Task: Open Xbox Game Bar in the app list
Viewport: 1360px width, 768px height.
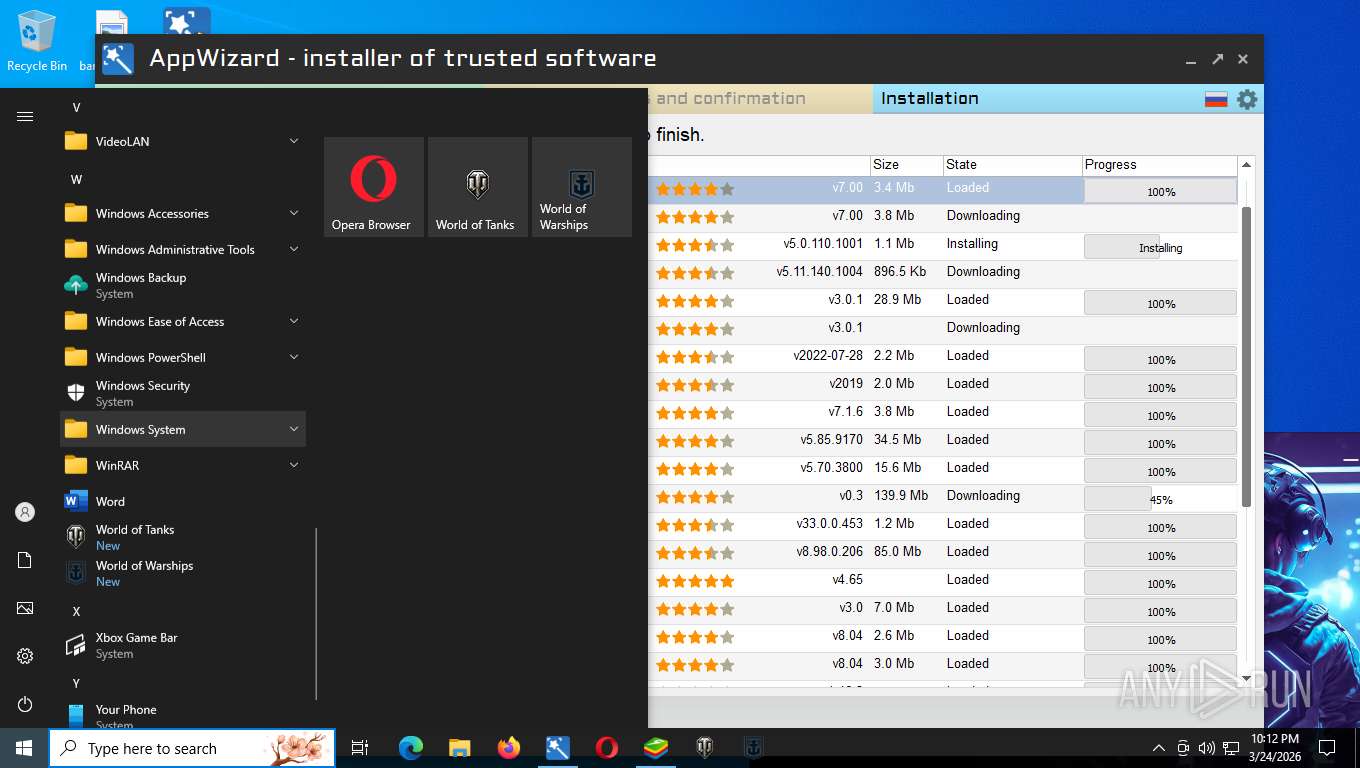Action: tap(183, 646)
